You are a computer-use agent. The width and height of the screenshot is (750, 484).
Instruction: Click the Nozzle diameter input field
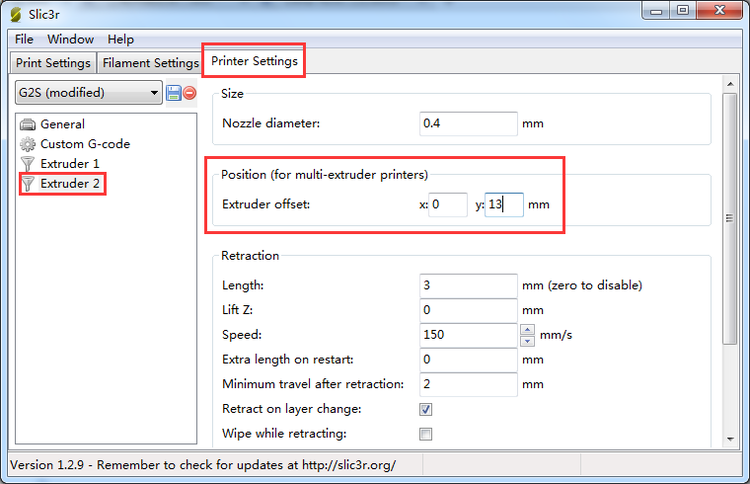tap(468, 124)
